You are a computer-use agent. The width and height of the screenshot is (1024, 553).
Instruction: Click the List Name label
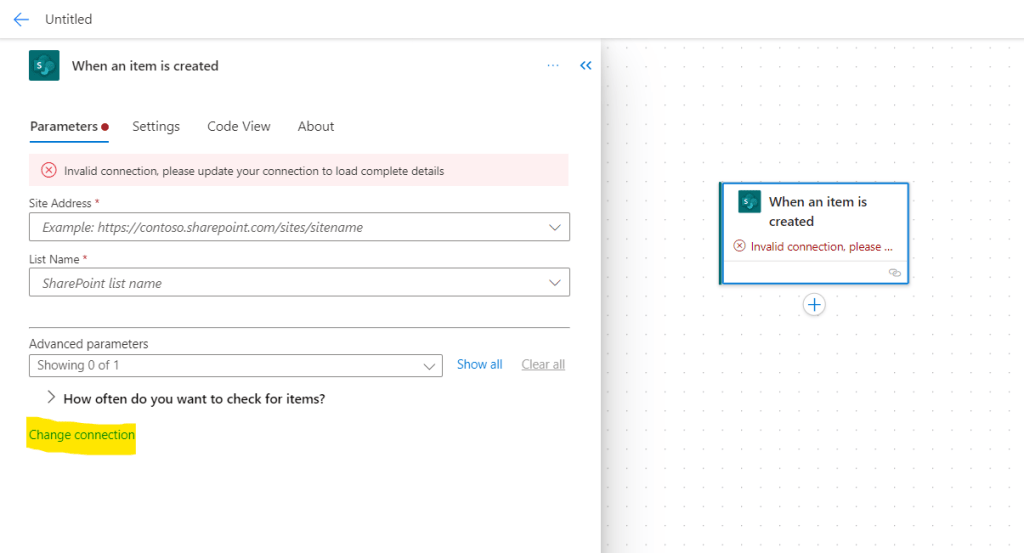click(54, 259)
